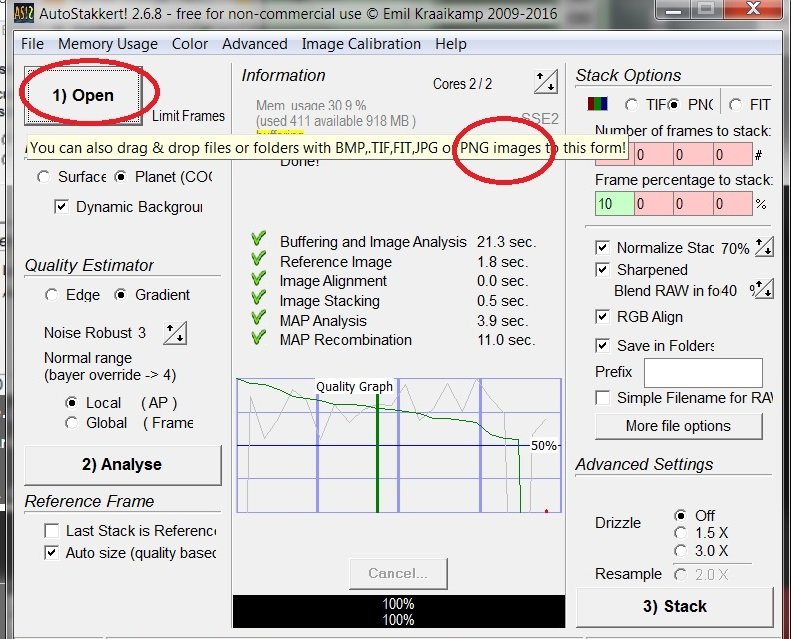Toggle the RGB Align checkbox
This screenshot has width=791, height=639.
click(x=602, y=317)
